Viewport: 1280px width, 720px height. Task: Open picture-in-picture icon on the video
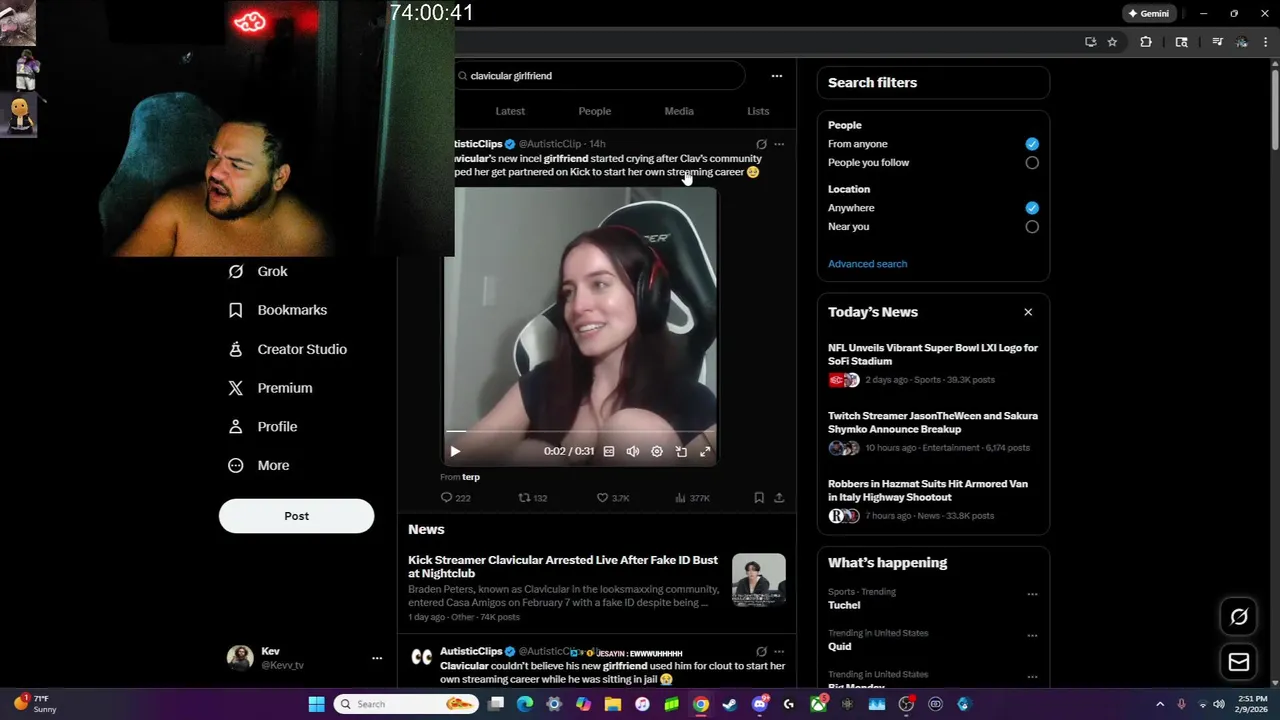coord(681,451)
